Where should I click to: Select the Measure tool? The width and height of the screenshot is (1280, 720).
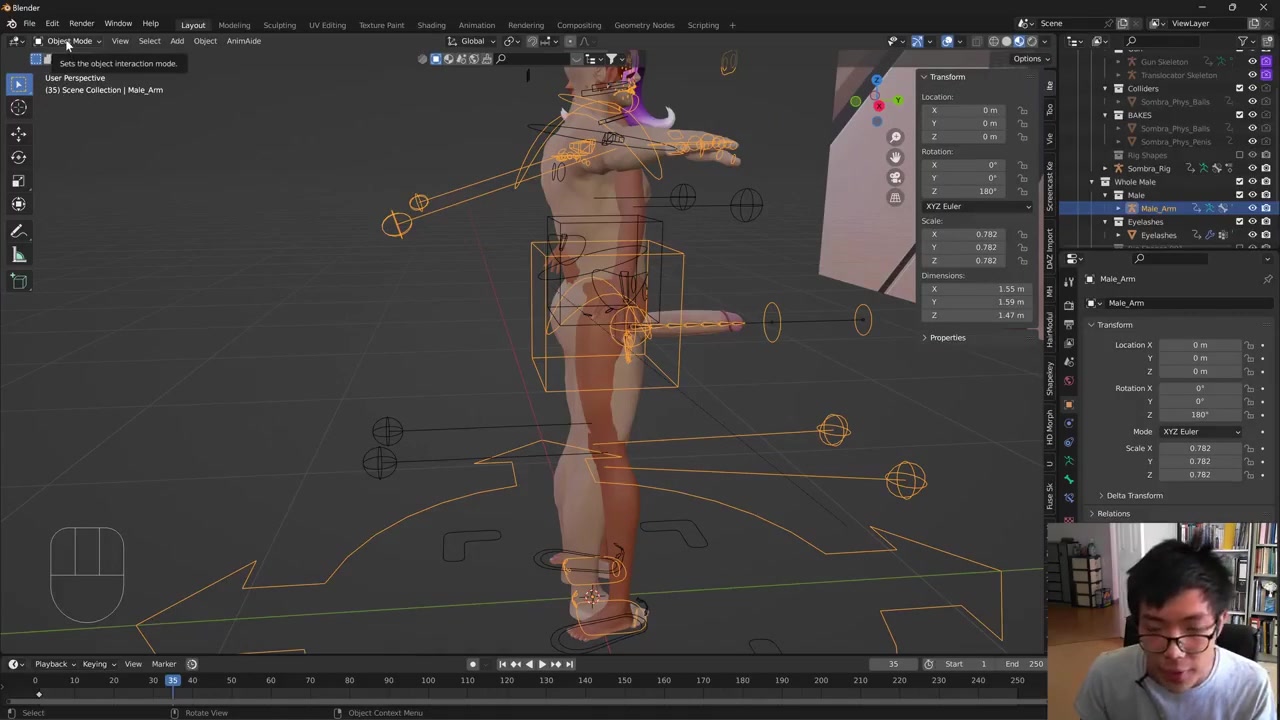coord(18,256)
